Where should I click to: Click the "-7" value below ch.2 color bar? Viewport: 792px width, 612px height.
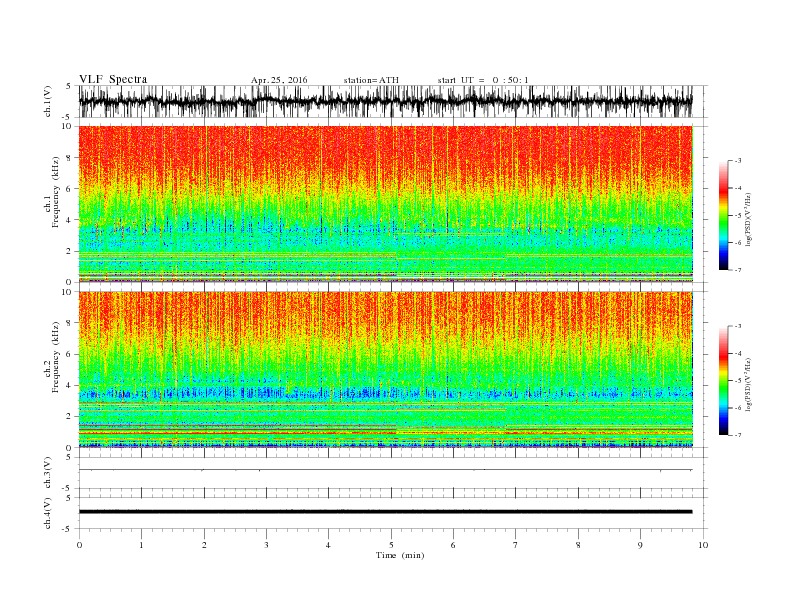(737, 435)
